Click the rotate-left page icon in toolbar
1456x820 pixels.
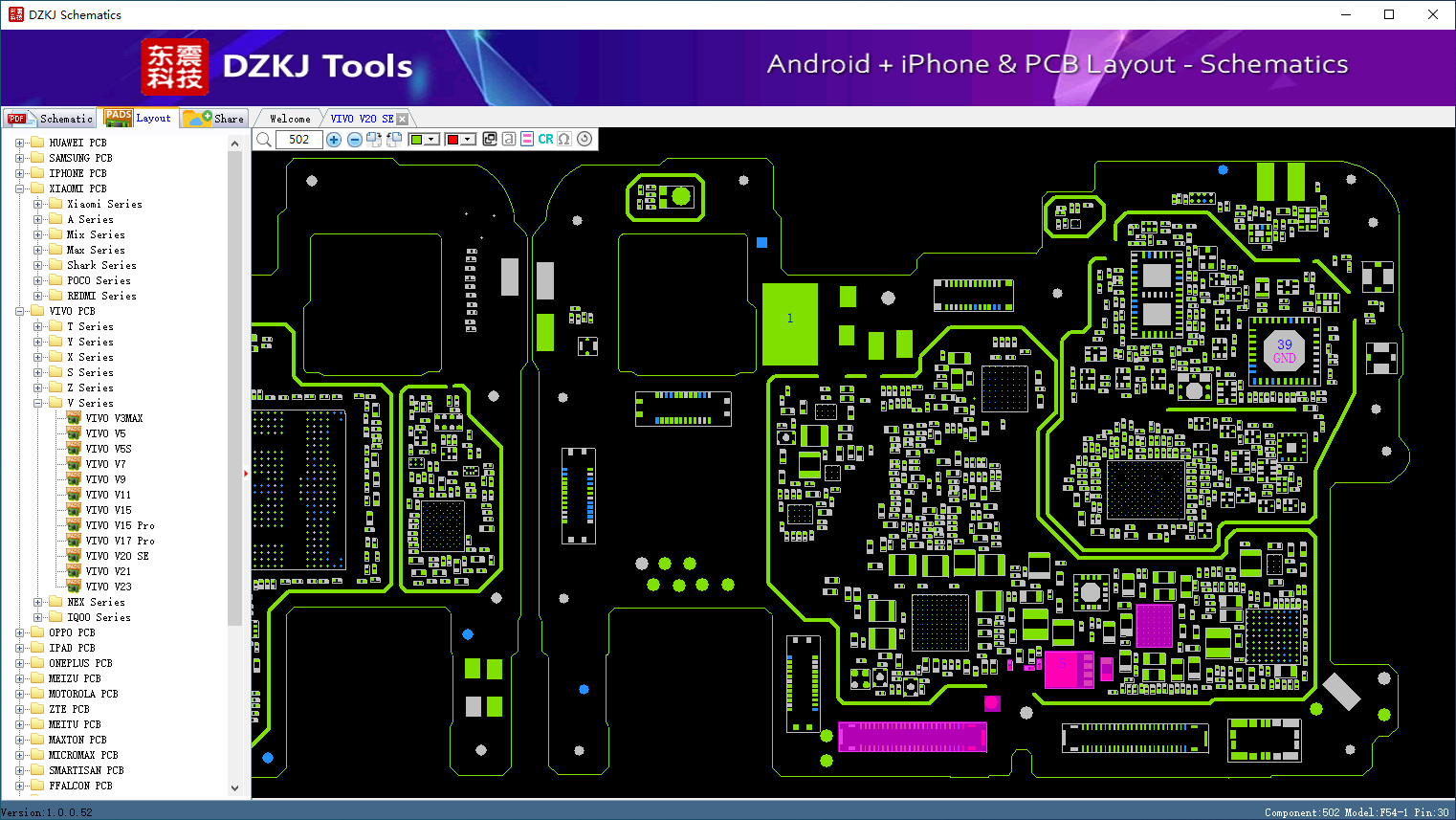click(394, 140)
